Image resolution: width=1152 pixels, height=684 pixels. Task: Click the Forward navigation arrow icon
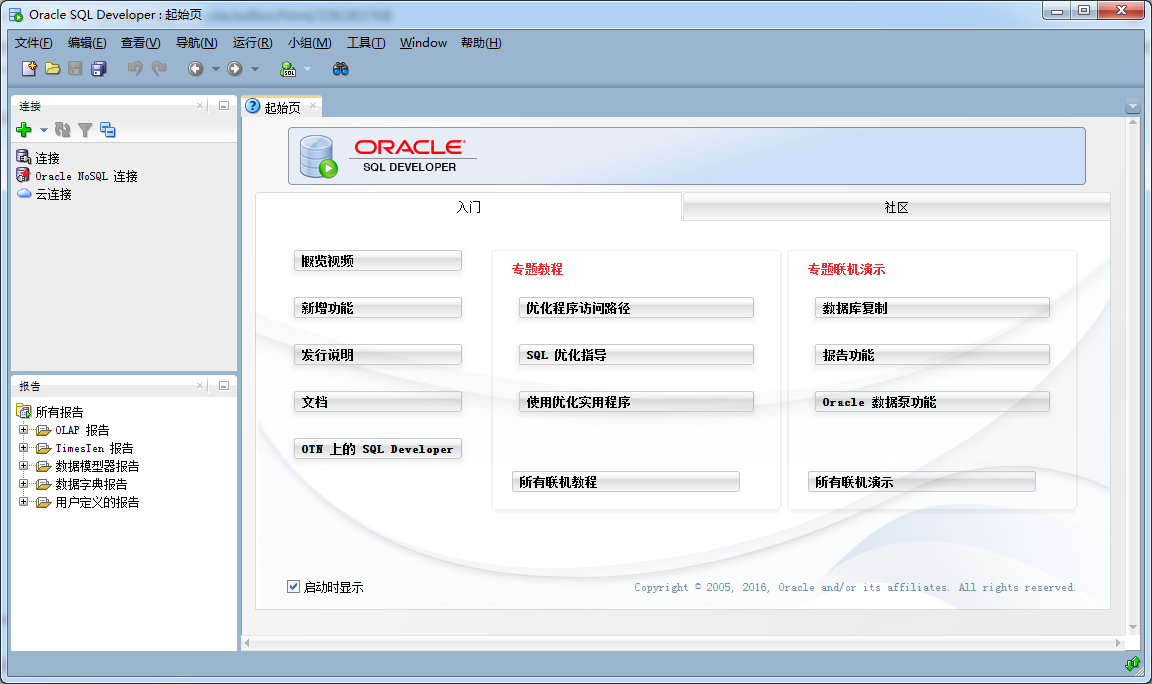(x=234, y=68)
